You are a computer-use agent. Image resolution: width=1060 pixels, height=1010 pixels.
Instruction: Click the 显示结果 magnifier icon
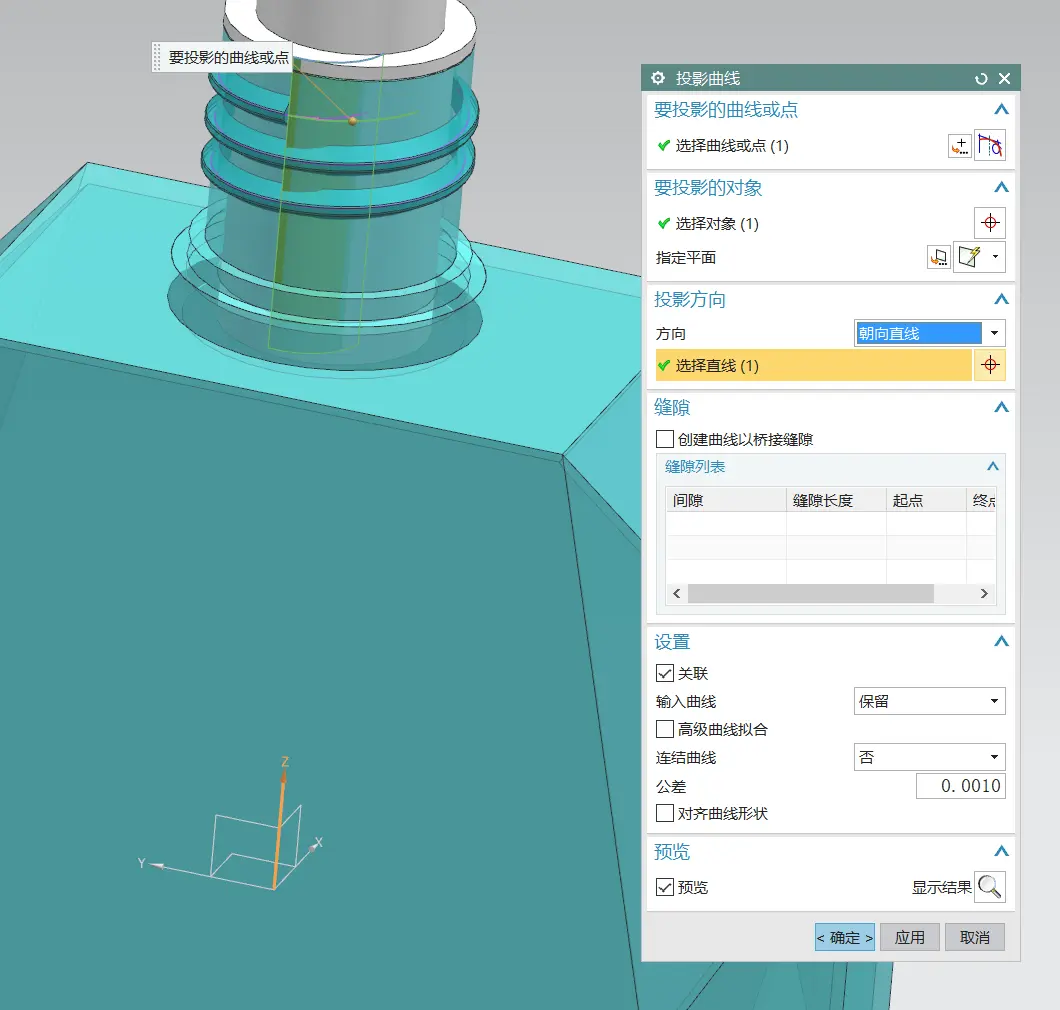point(990,887)
